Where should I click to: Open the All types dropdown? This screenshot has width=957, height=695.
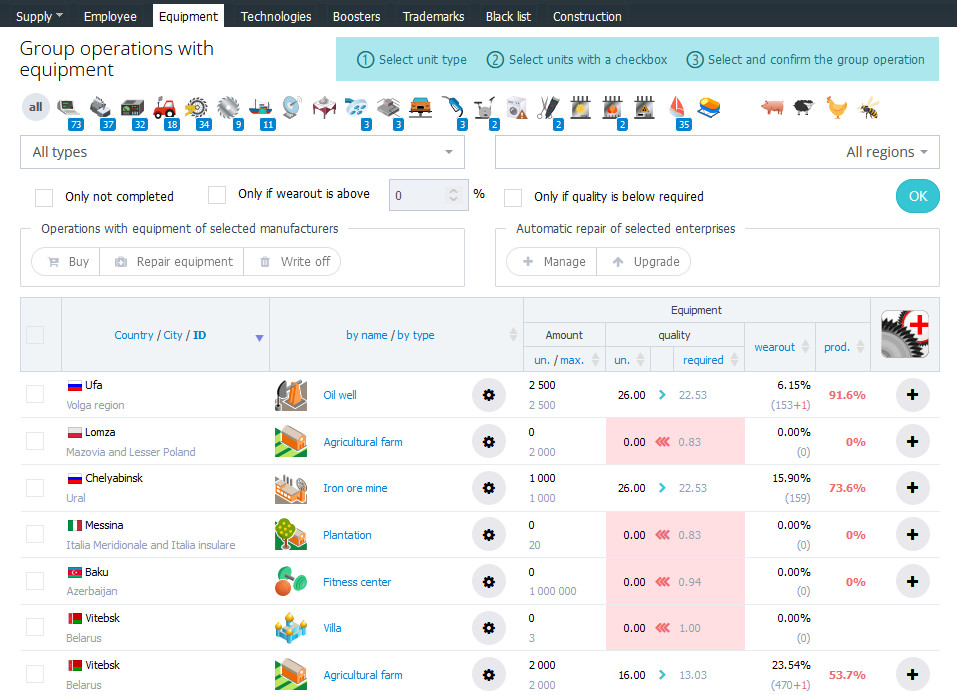(x=242, y=152)
